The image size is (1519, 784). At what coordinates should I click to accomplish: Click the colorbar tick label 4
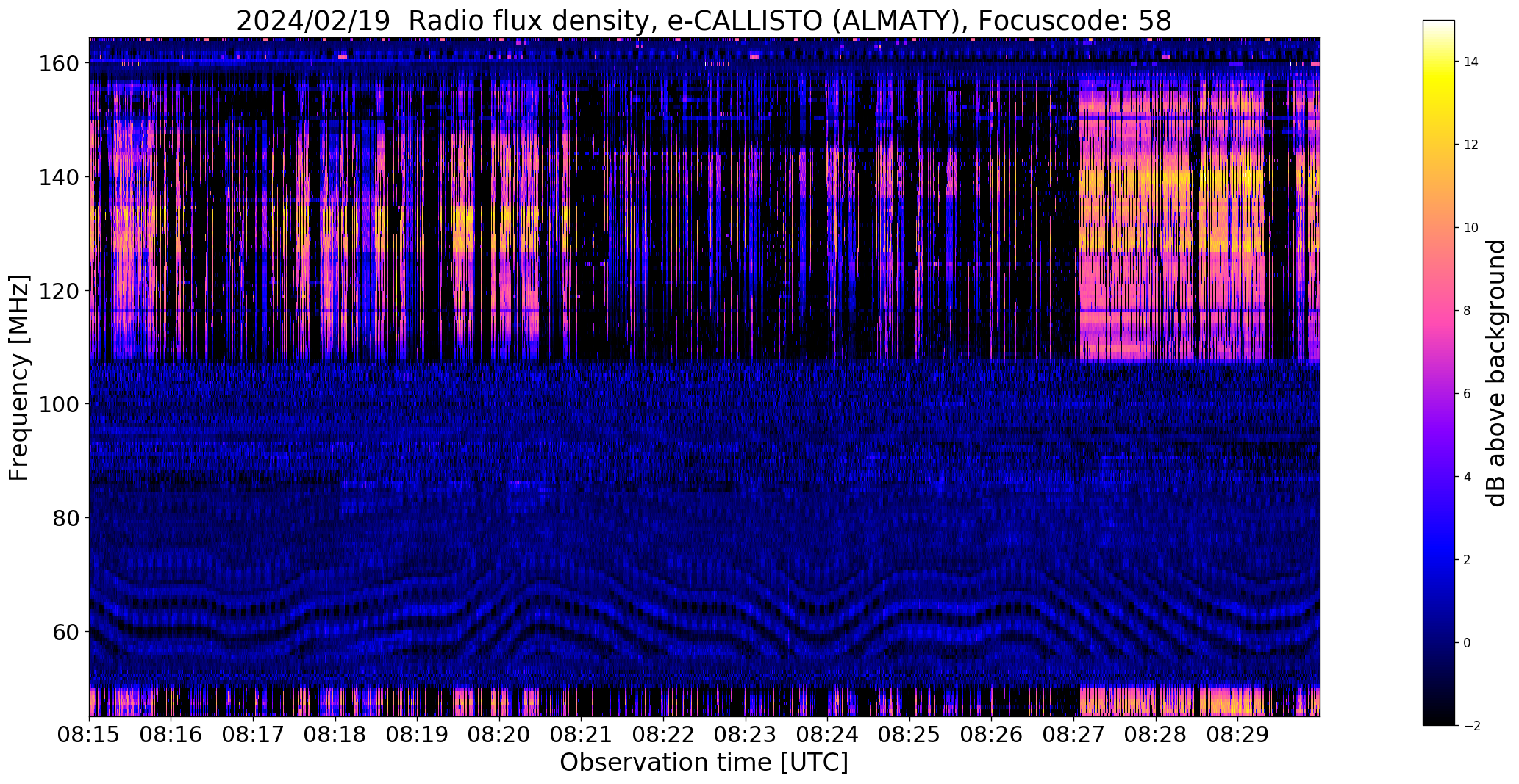1467,477
